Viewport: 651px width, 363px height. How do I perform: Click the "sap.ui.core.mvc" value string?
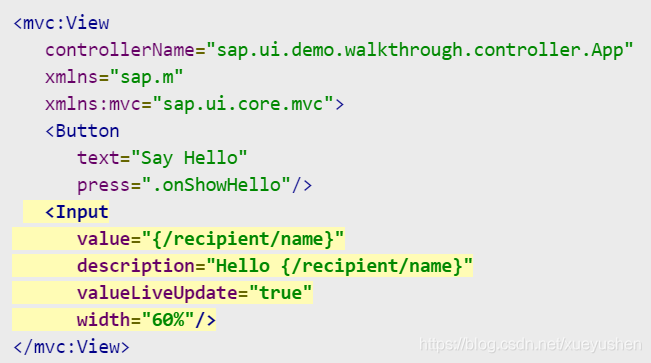click(x=243, y=104)
